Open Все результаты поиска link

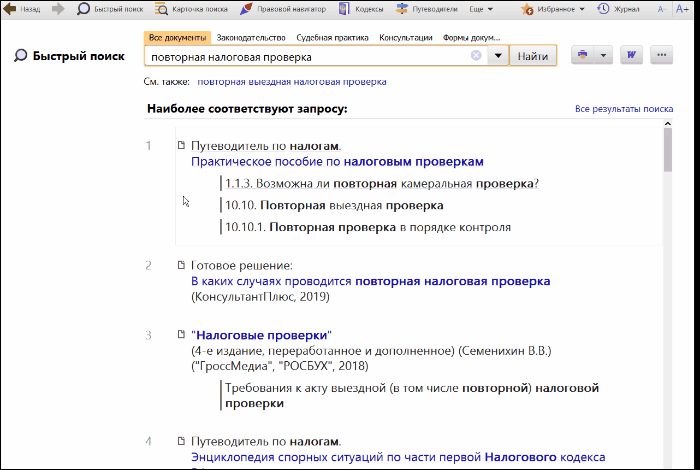point(624,109)
